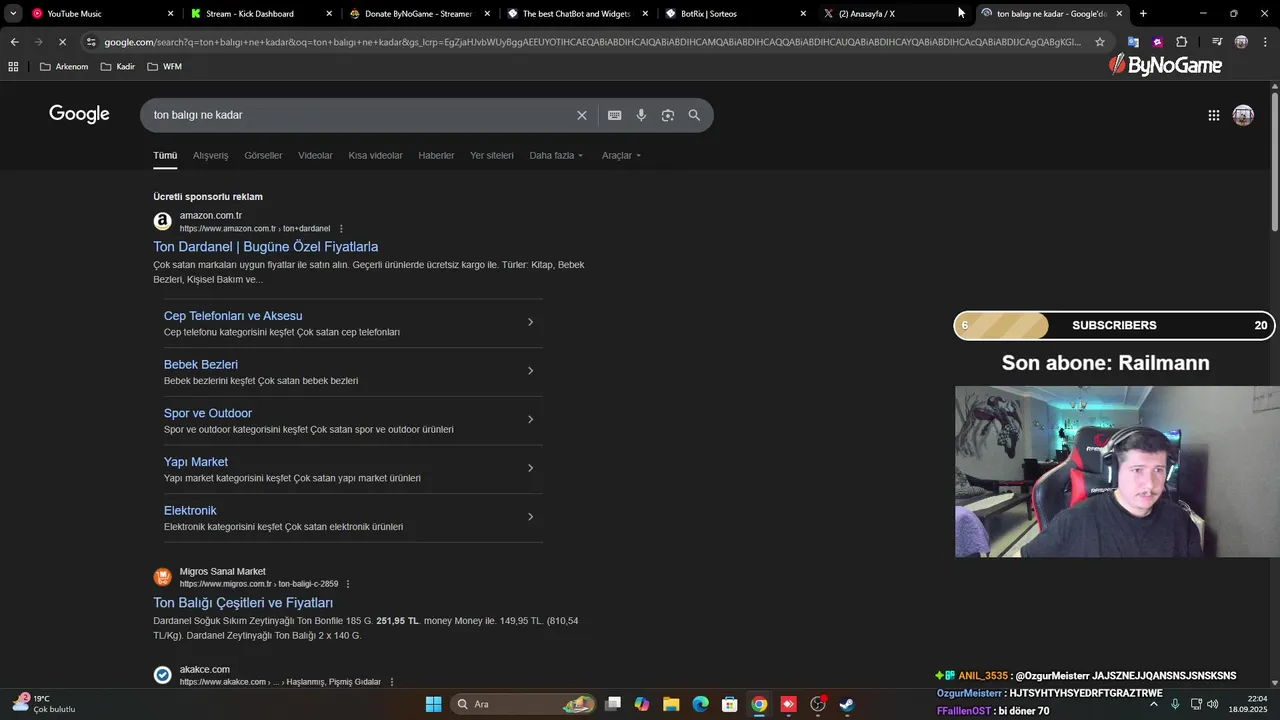Switch to the Görseller search tab
The width and height of the screenshot is (1280, 720).
(263, 155)
